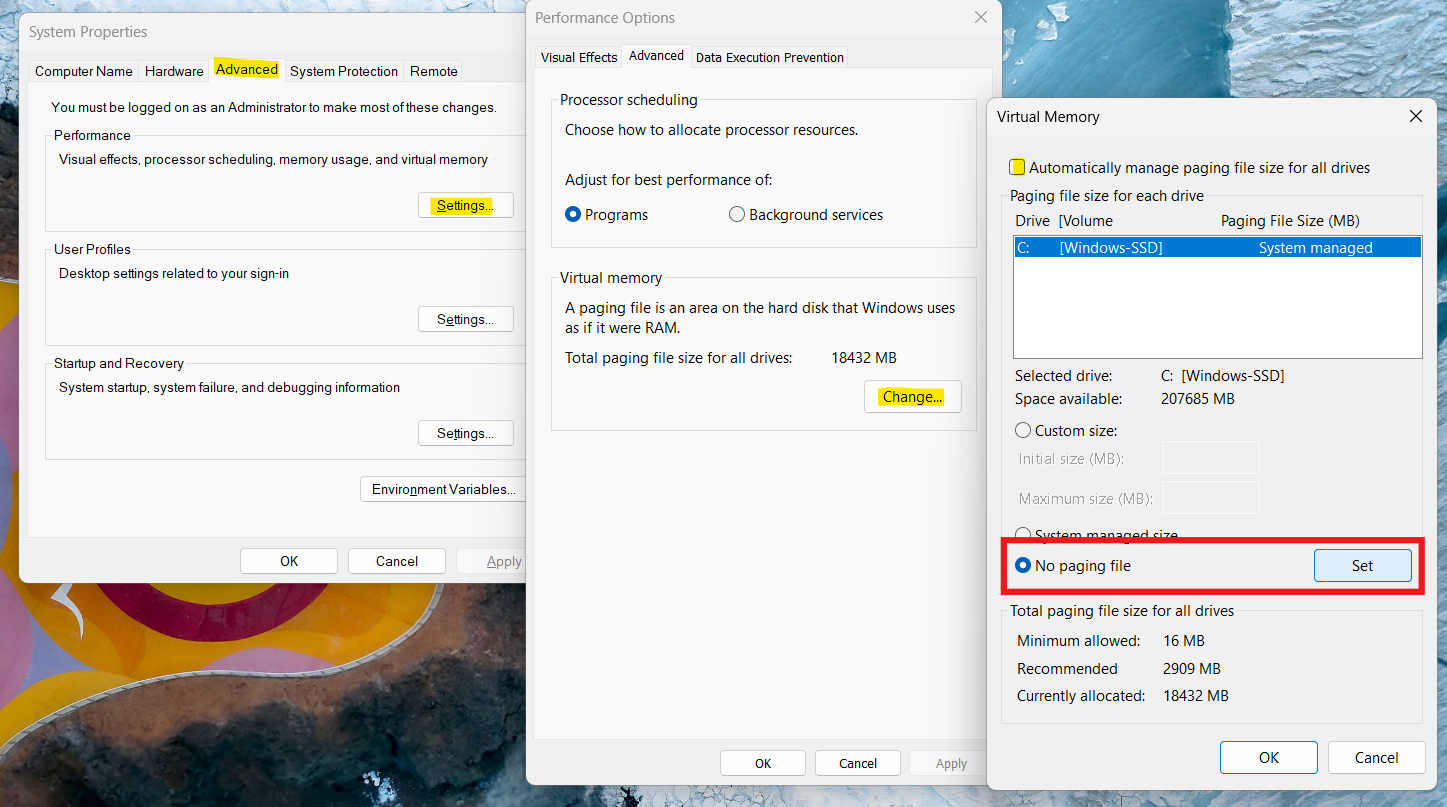This screenshot has height=807, width=1447.
Task: Click Change under Virtual memory
Action: pyautogui.click(x=912, y=396)
